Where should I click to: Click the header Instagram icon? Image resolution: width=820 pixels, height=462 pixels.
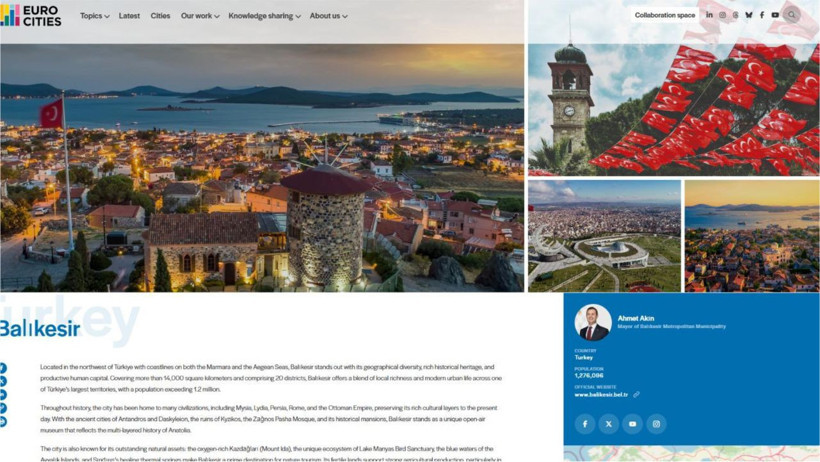(722, 15)
